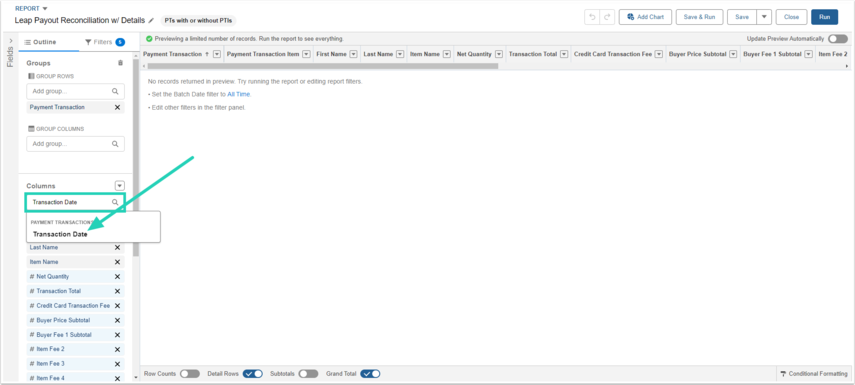This screenshot has width=855, height=385.
Task: Toggle Update Preview Automatically switch
Action: tap(838, 39)
